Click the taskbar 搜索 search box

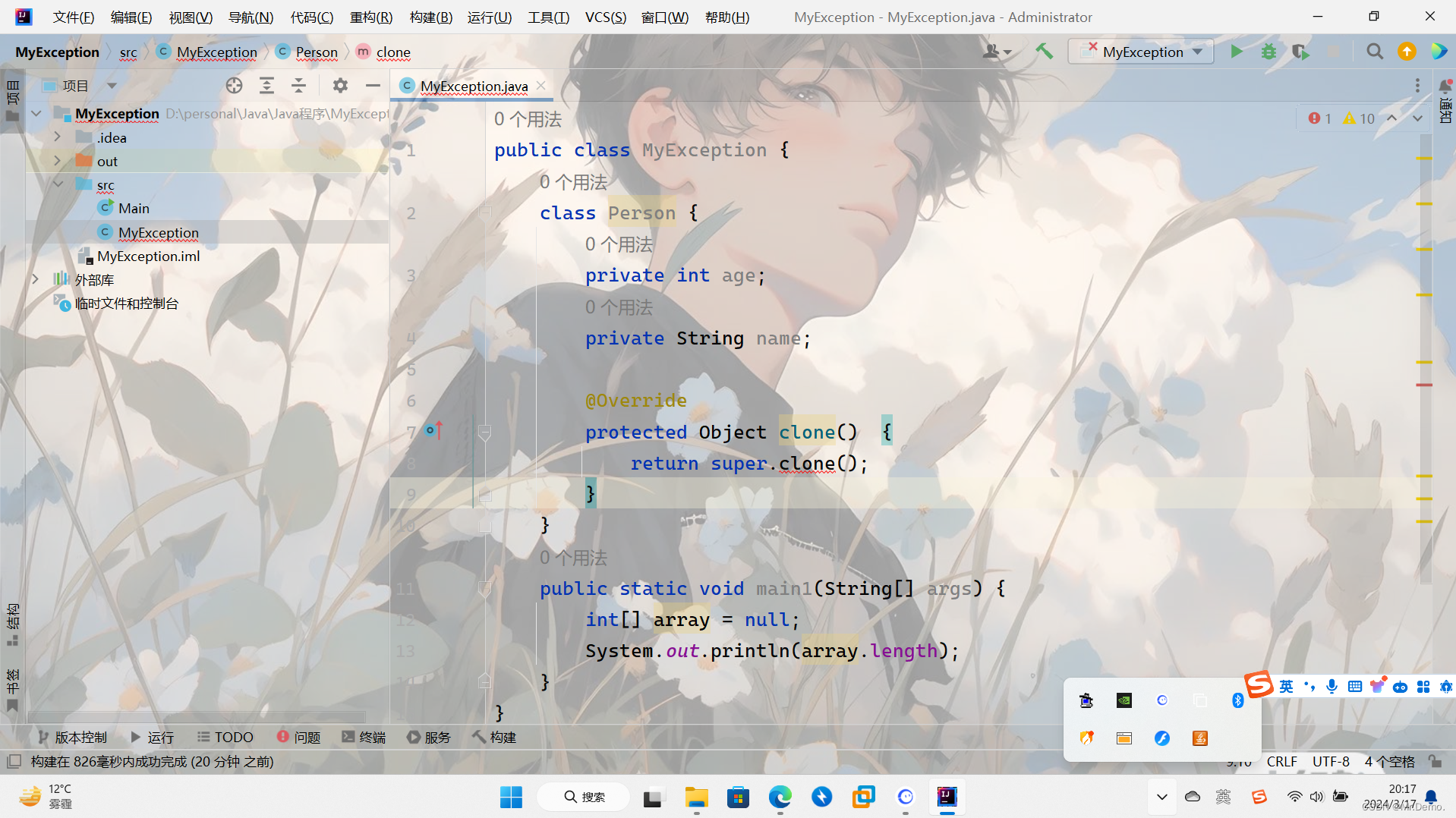coord(584,797)
